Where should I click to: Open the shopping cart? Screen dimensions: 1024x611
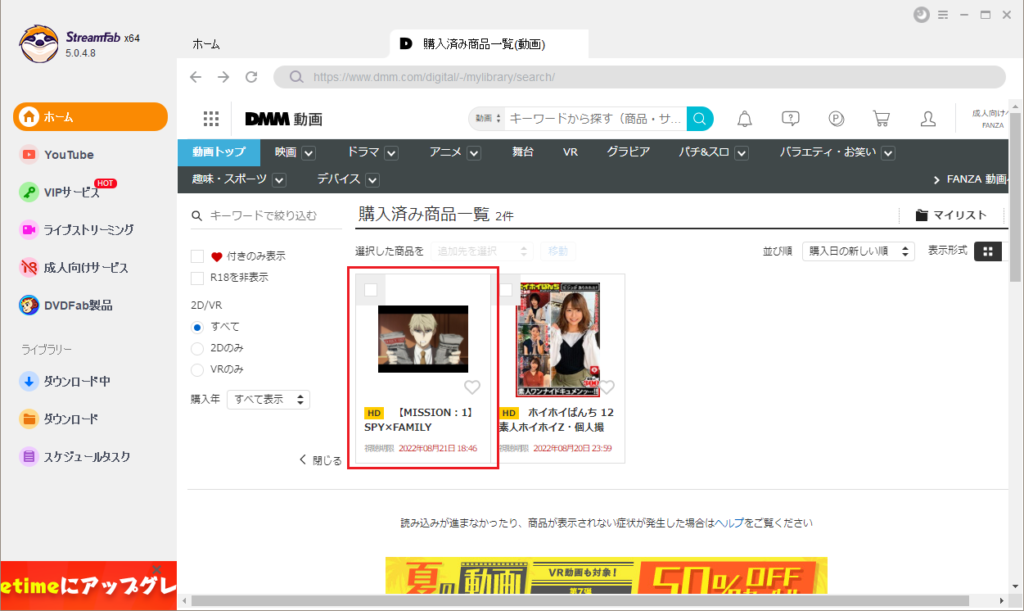[882, 118]
